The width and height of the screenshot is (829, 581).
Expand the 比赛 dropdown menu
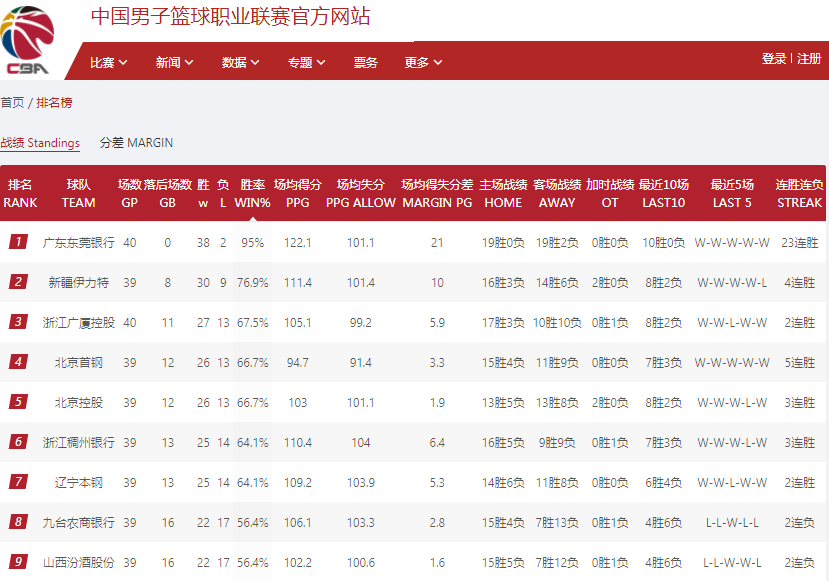pos(108,62)
